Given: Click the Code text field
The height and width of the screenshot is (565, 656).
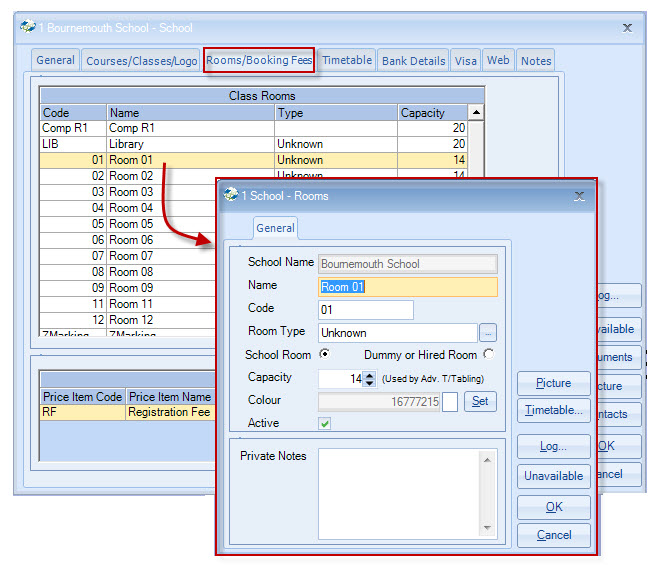Looking at the screenshot, I should point(365,310).
